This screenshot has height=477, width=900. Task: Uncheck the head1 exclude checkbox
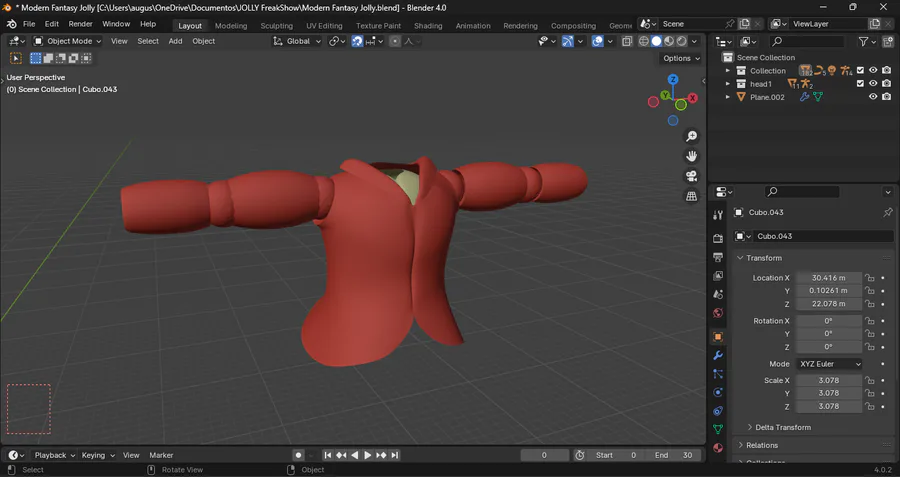(x=860, y=84)
